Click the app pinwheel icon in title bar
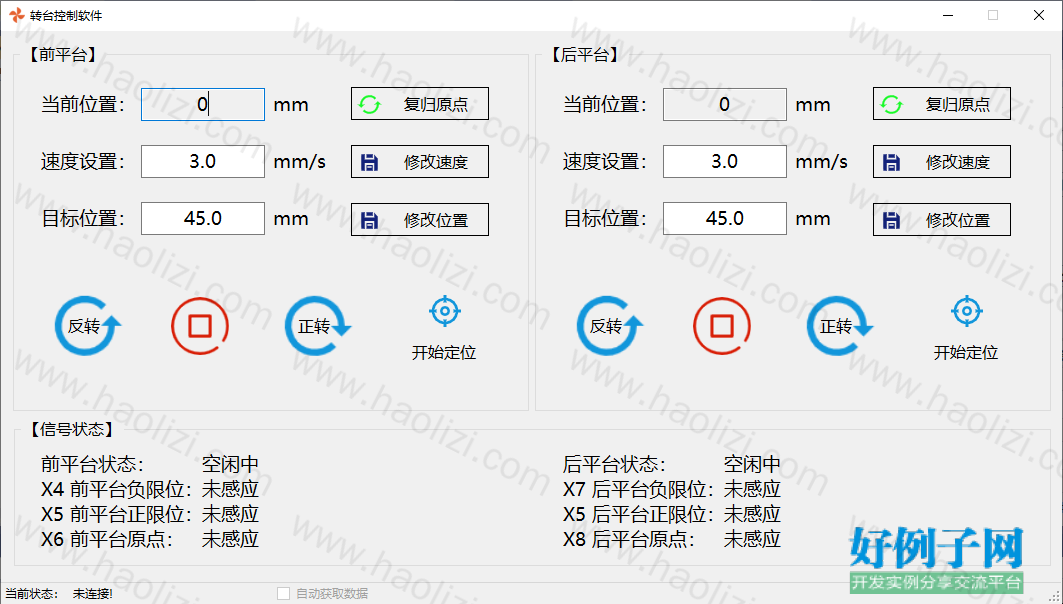This screenshot has height=604, width=1063. click(x=16, y=15)
